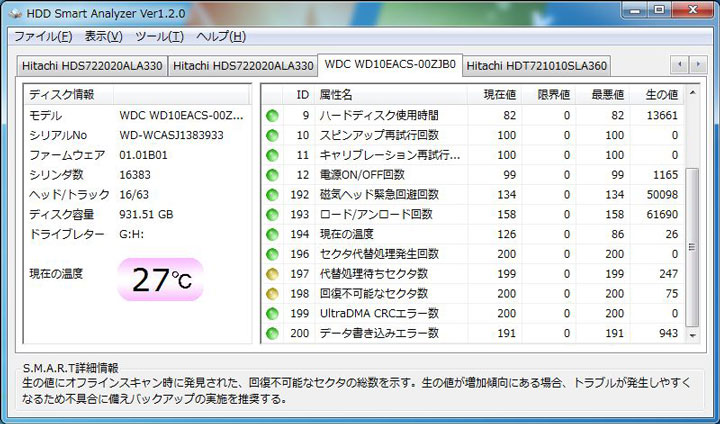Image resolution: width=720 pixels, height=424 pixels.
Task: Click the S.M.A.R.T詳細情報 description text
Action: point(356,390)
